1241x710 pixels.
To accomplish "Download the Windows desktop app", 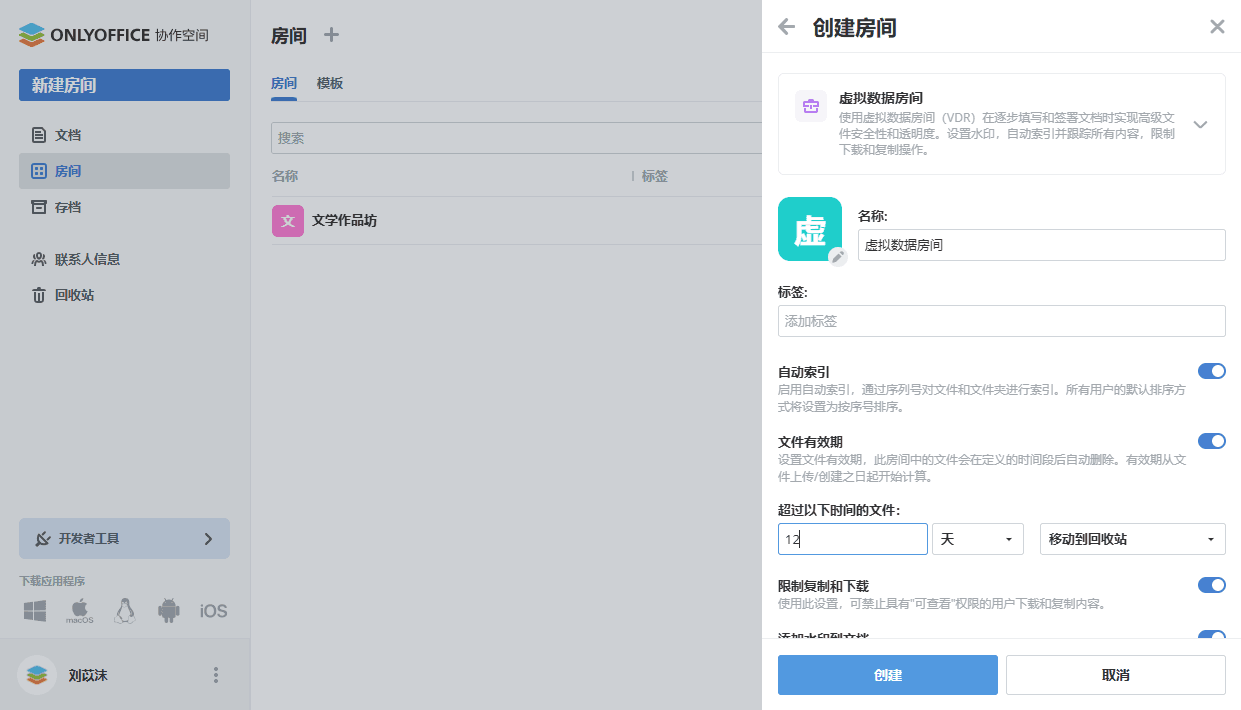I will (x=36, y=611).
